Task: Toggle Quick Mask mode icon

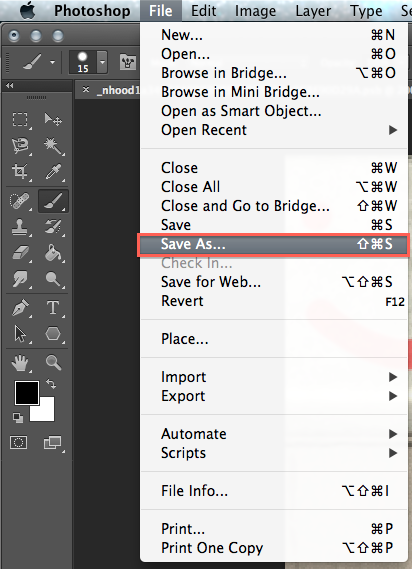Action: 19,443
